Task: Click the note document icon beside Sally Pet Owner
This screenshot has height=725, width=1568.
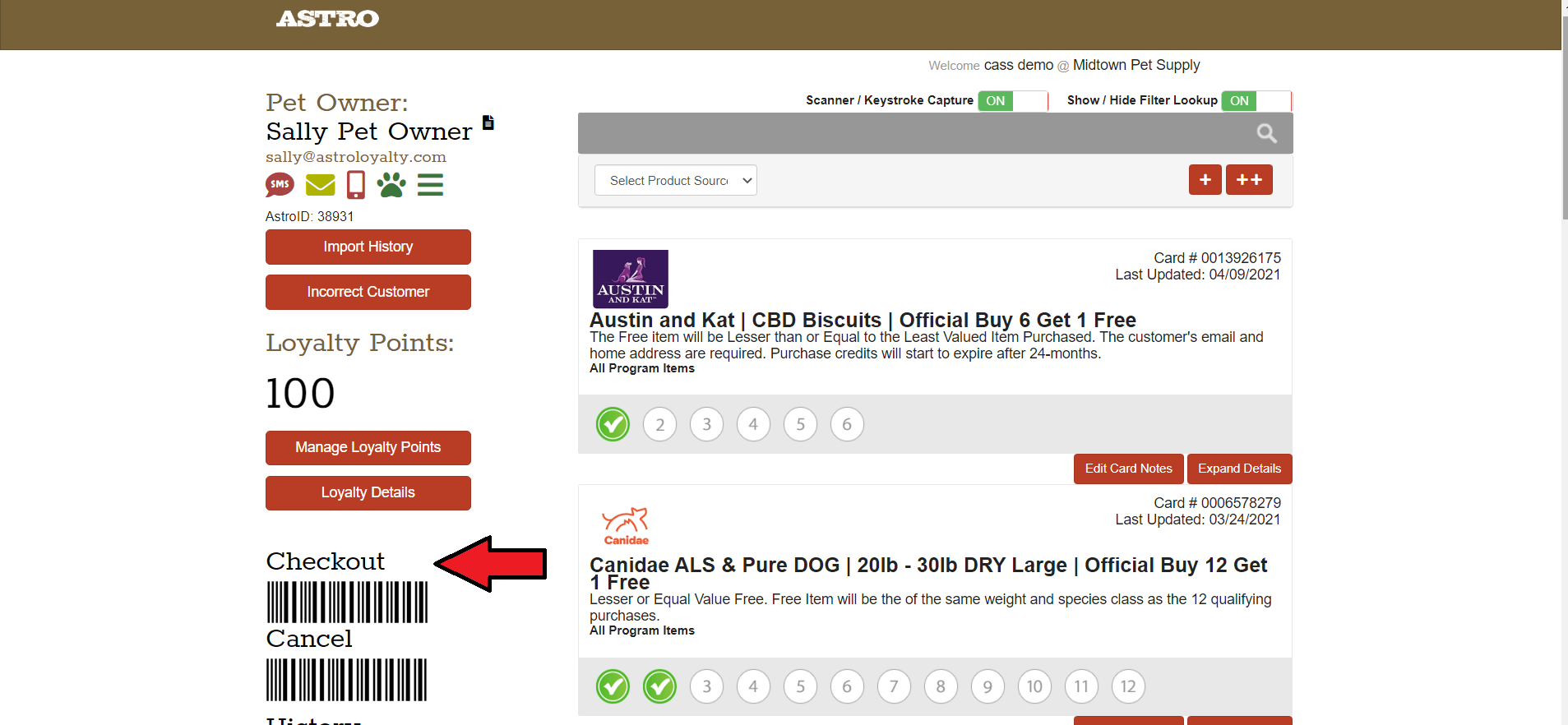Action: pyautogui.click(x=488, y=122)
